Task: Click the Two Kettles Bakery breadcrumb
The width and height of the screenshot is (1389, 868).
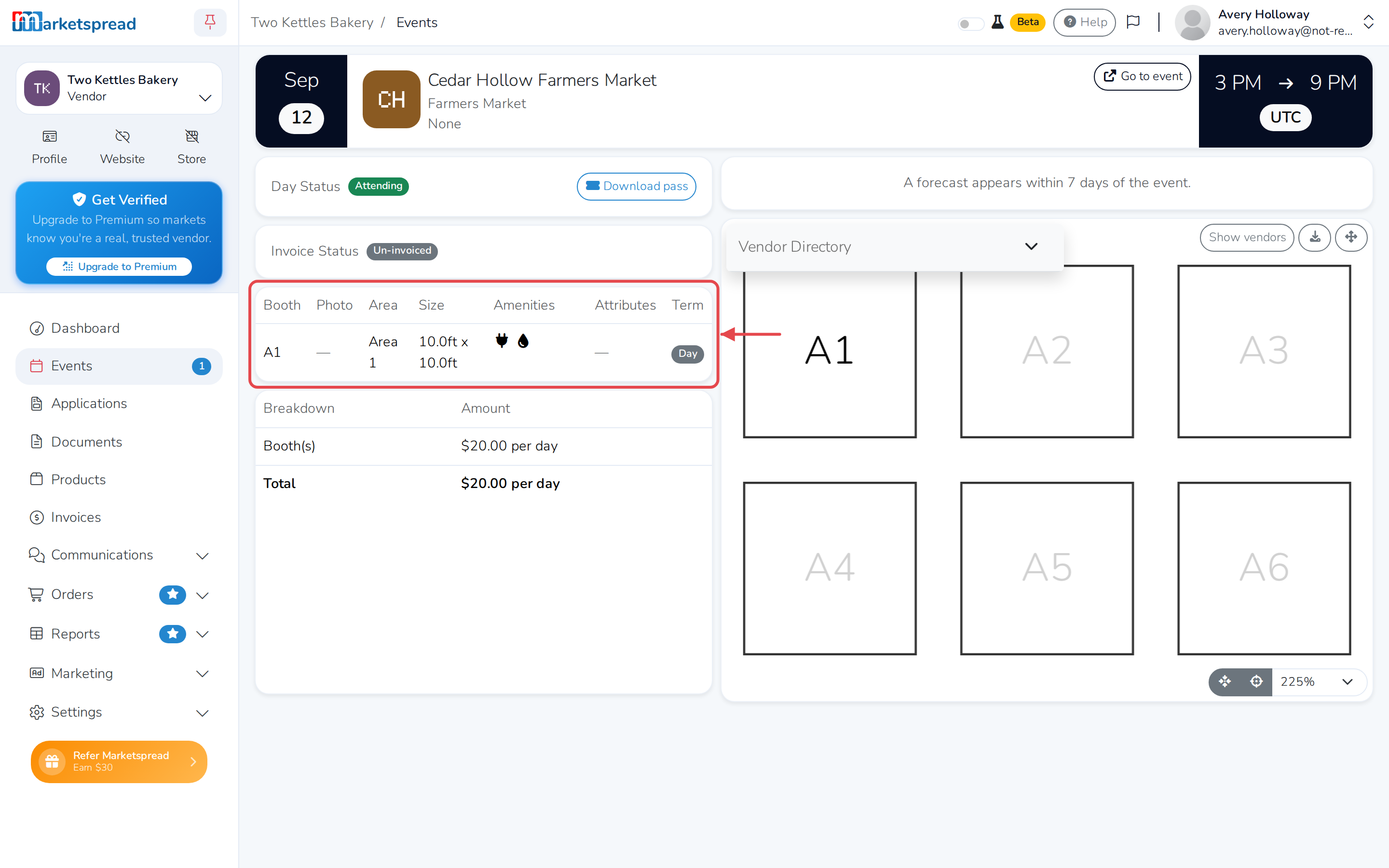Action: (312, 22)
